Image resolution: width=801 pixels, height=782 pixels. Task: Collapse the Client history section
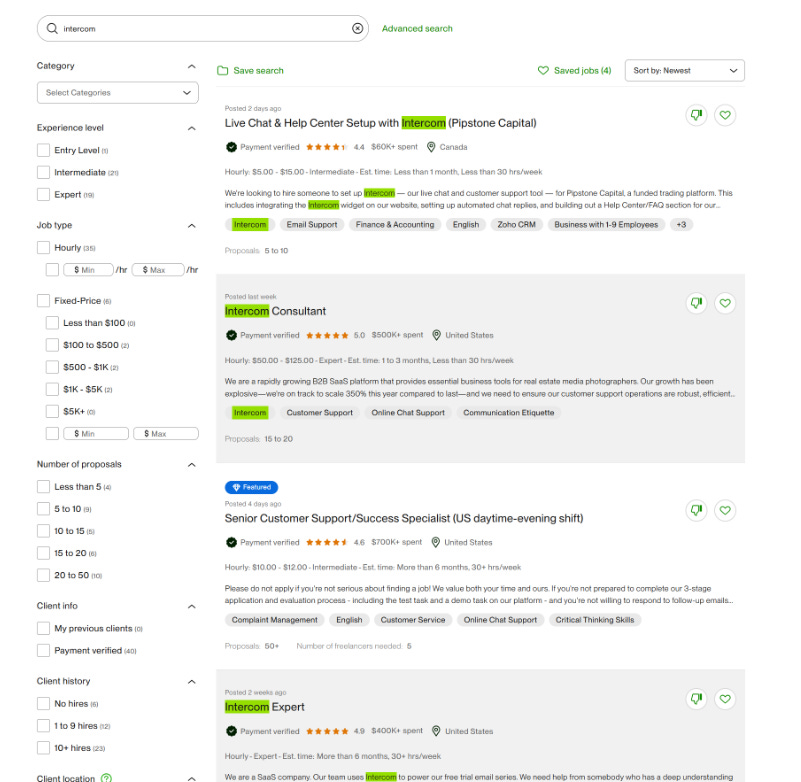[192, 682]
